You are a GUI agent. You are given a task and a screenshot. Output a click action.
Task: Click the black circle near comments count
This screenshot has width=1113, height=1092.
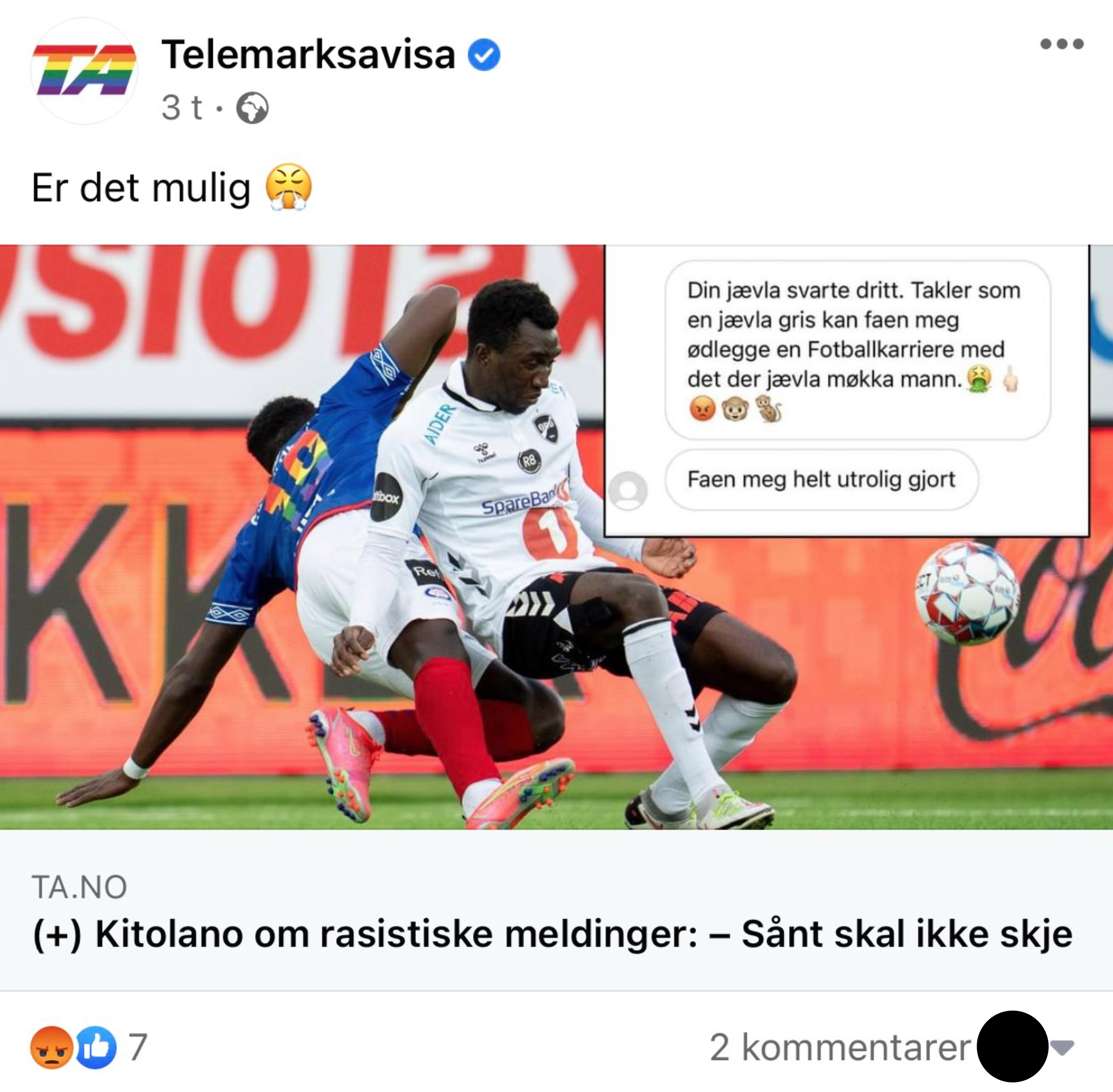click(1012, 1047)
